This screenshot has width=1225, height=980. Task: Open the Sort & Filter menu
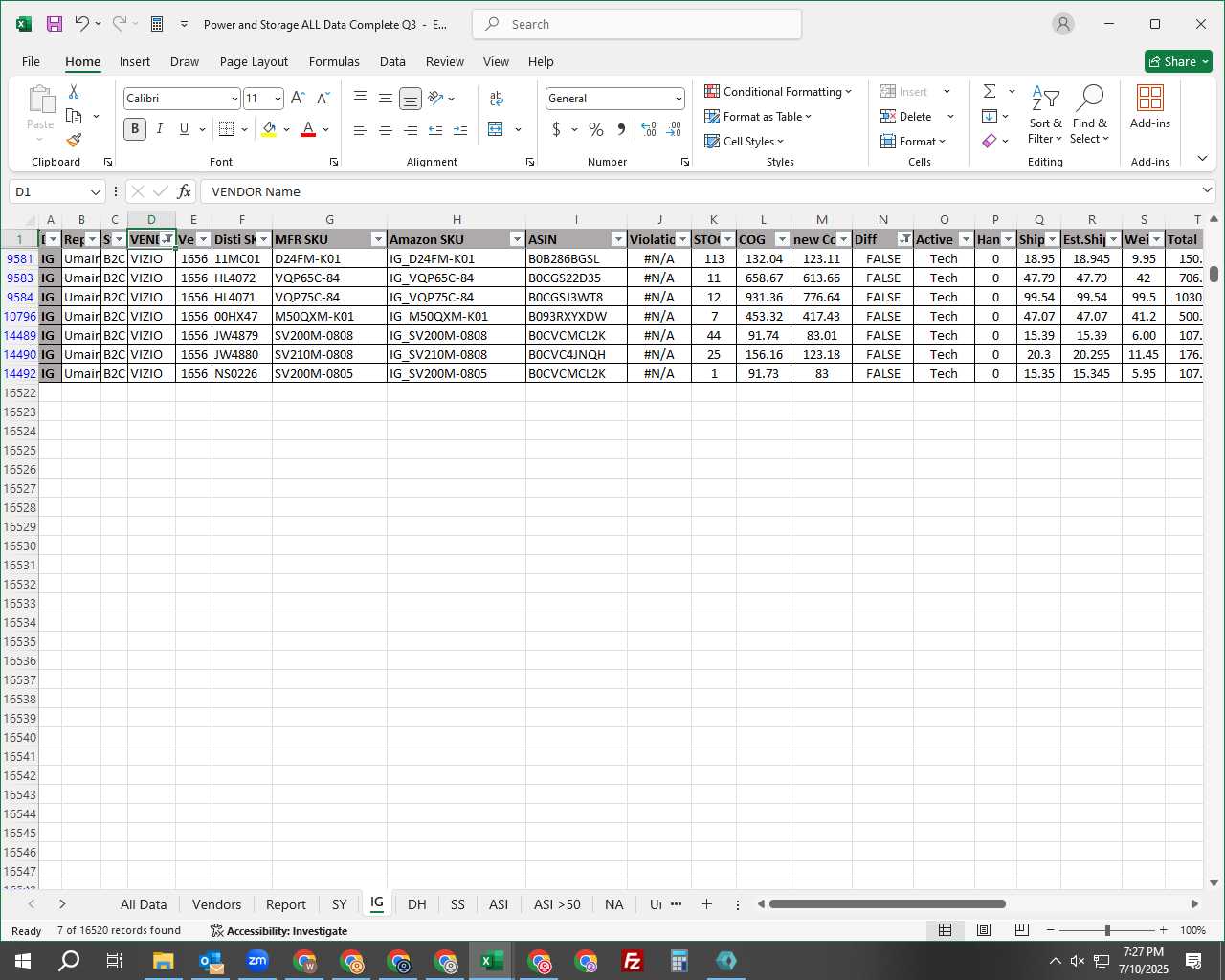1045,114
